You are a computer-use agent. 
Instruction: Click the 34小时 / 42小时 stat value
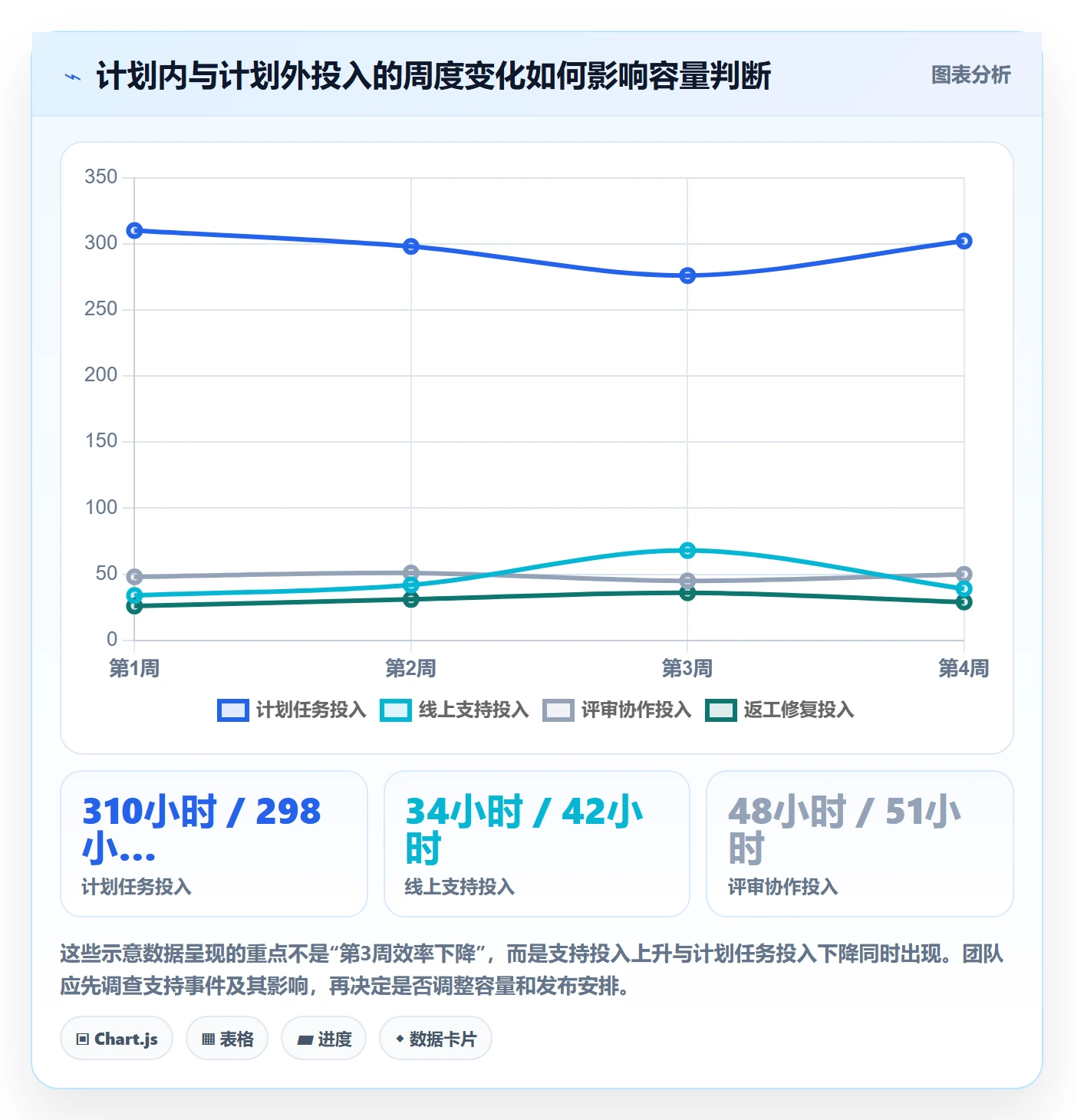coord(524,829)
